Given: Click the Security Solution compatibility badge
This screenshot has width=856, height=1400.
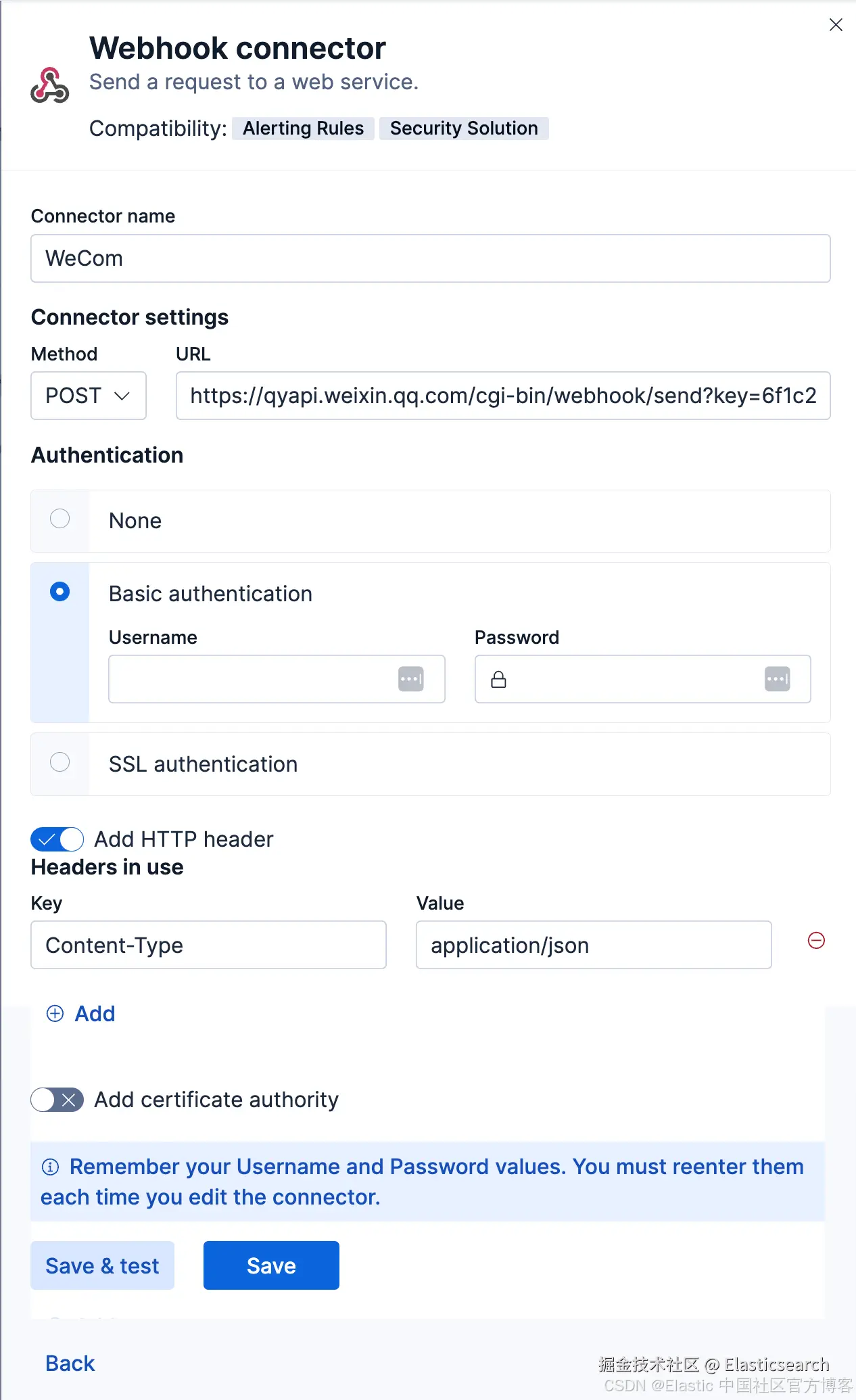Looking at the screenshot, I should coord(464,129).
